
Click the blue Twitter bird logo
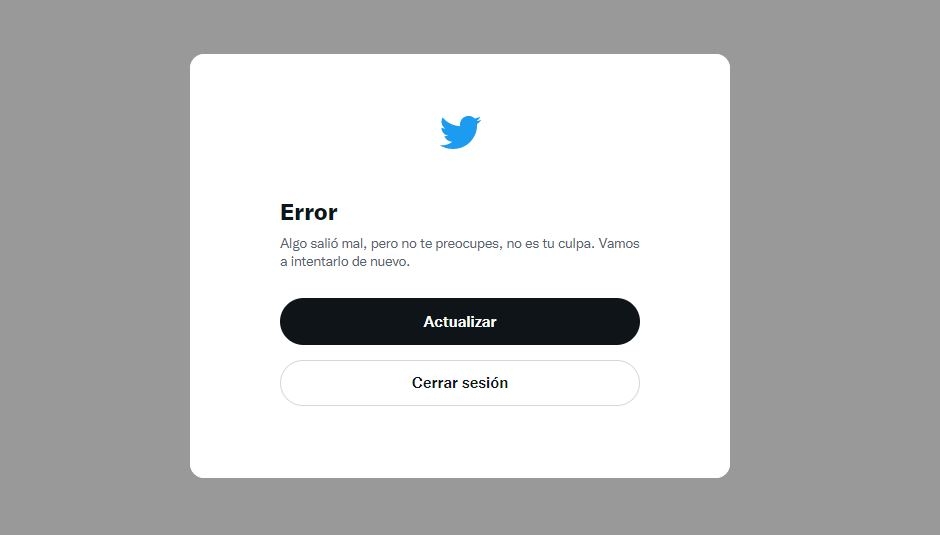[x=460, y=132]
